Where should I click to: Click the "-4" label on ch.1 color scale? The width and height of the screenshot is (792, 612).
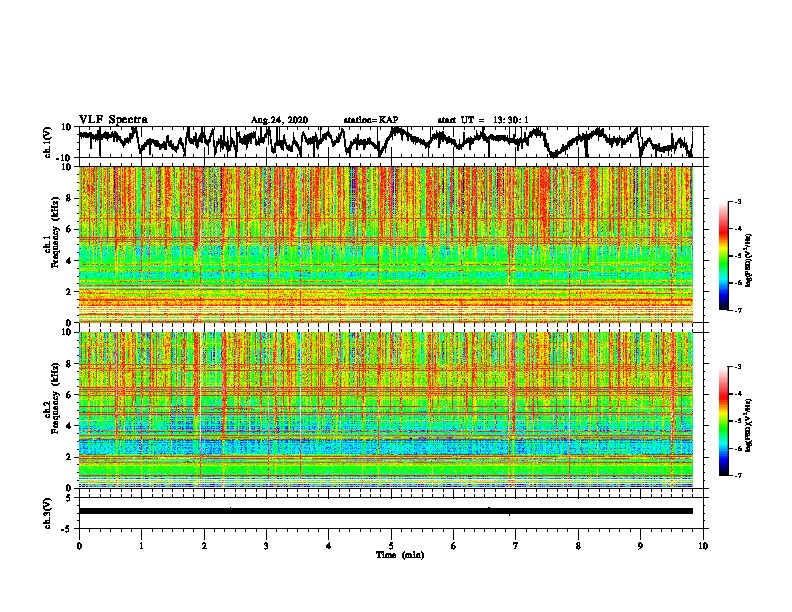[x=738, y=229]
